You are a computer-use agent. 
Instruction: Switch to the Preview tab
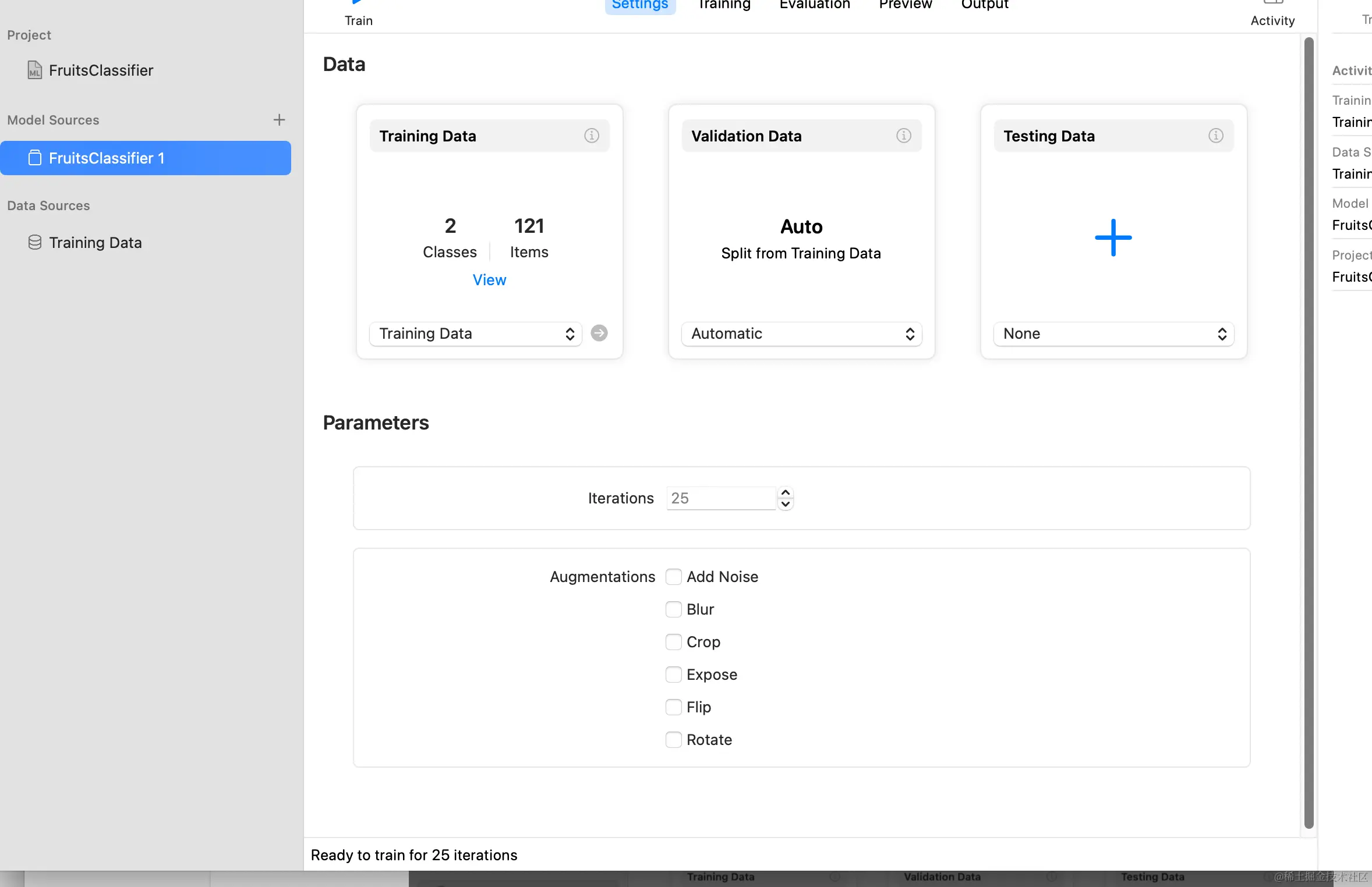click(x=905, y=5)
